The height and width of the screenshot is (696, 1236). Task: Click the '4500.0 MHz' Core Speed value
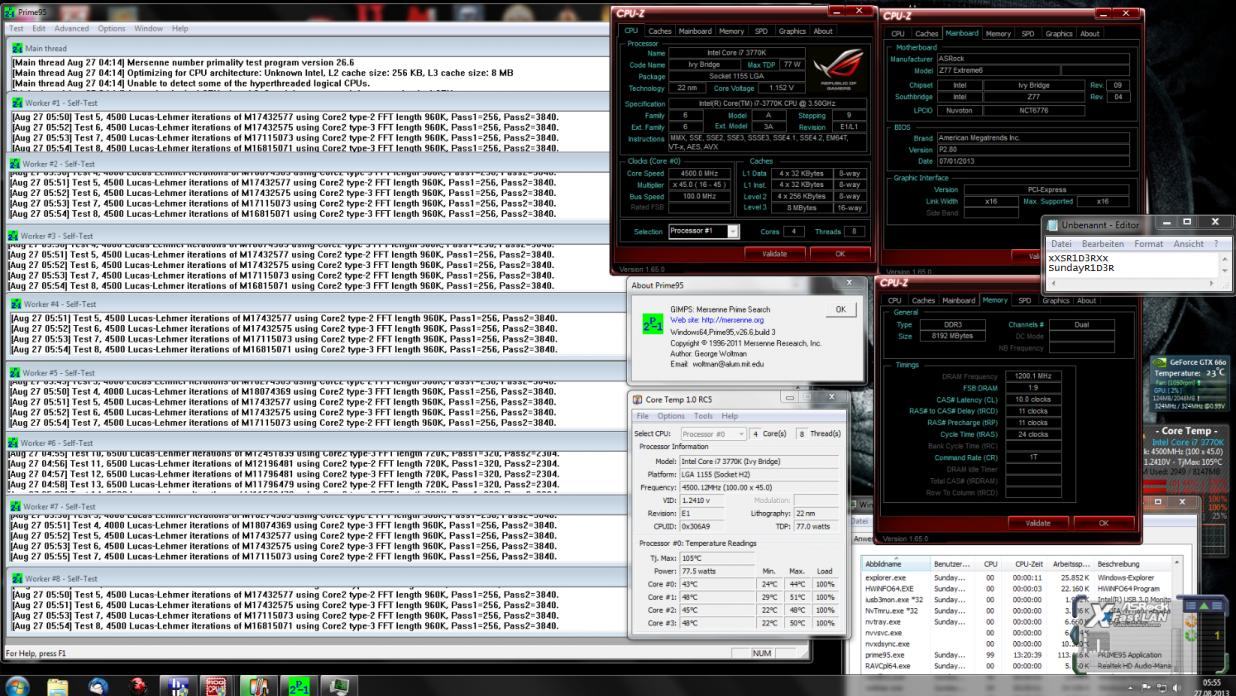[701, 173]
